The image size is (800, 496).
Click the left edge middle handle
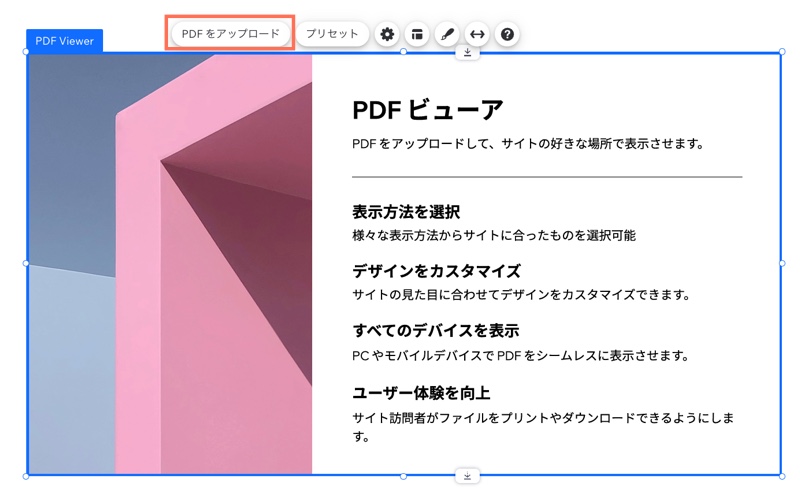(26, 263)
